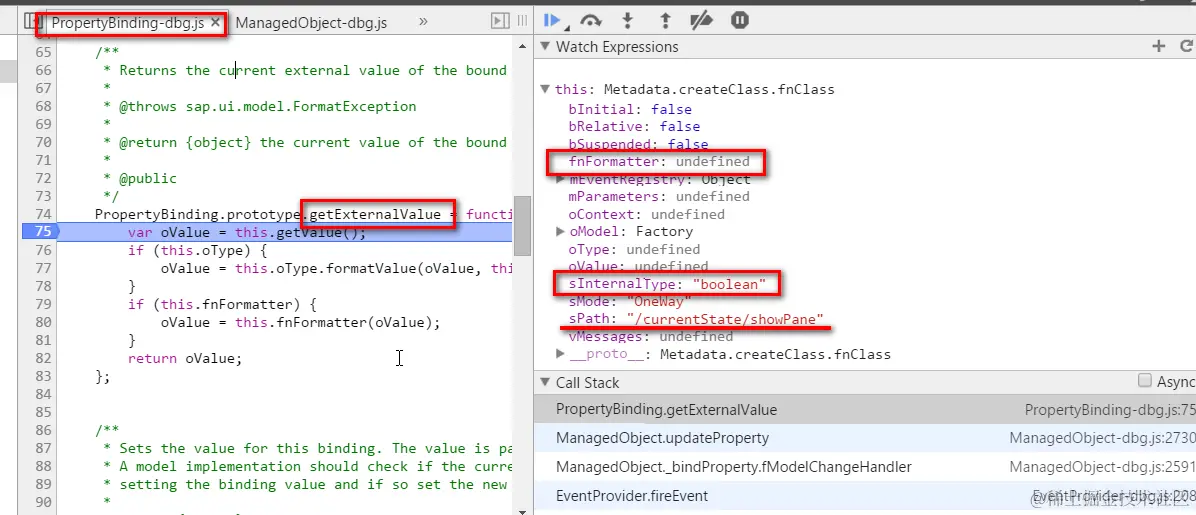Set a breakpoint on line 74
Screen dimensions: 1196x515
pyautogui.click(x=43, y=214)
